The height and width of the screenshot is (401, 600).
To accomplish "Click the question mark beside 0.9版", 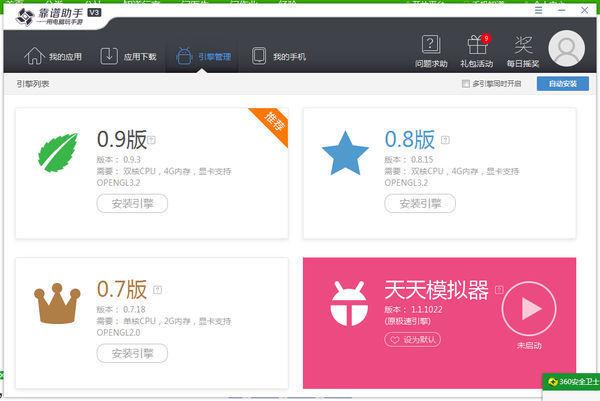I will click(152, 140).
